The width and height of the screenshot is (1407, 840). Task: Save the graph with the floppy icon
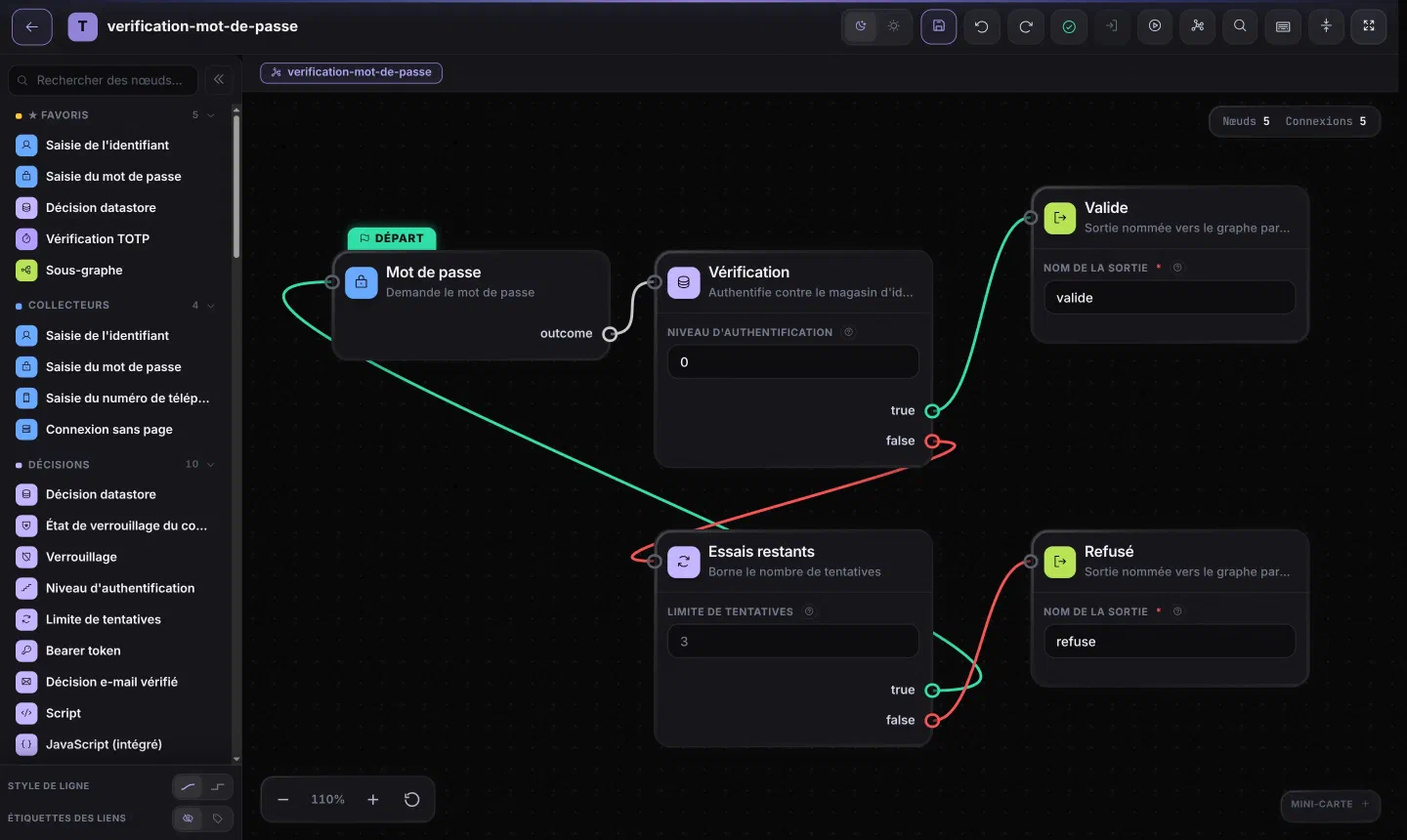938,26
